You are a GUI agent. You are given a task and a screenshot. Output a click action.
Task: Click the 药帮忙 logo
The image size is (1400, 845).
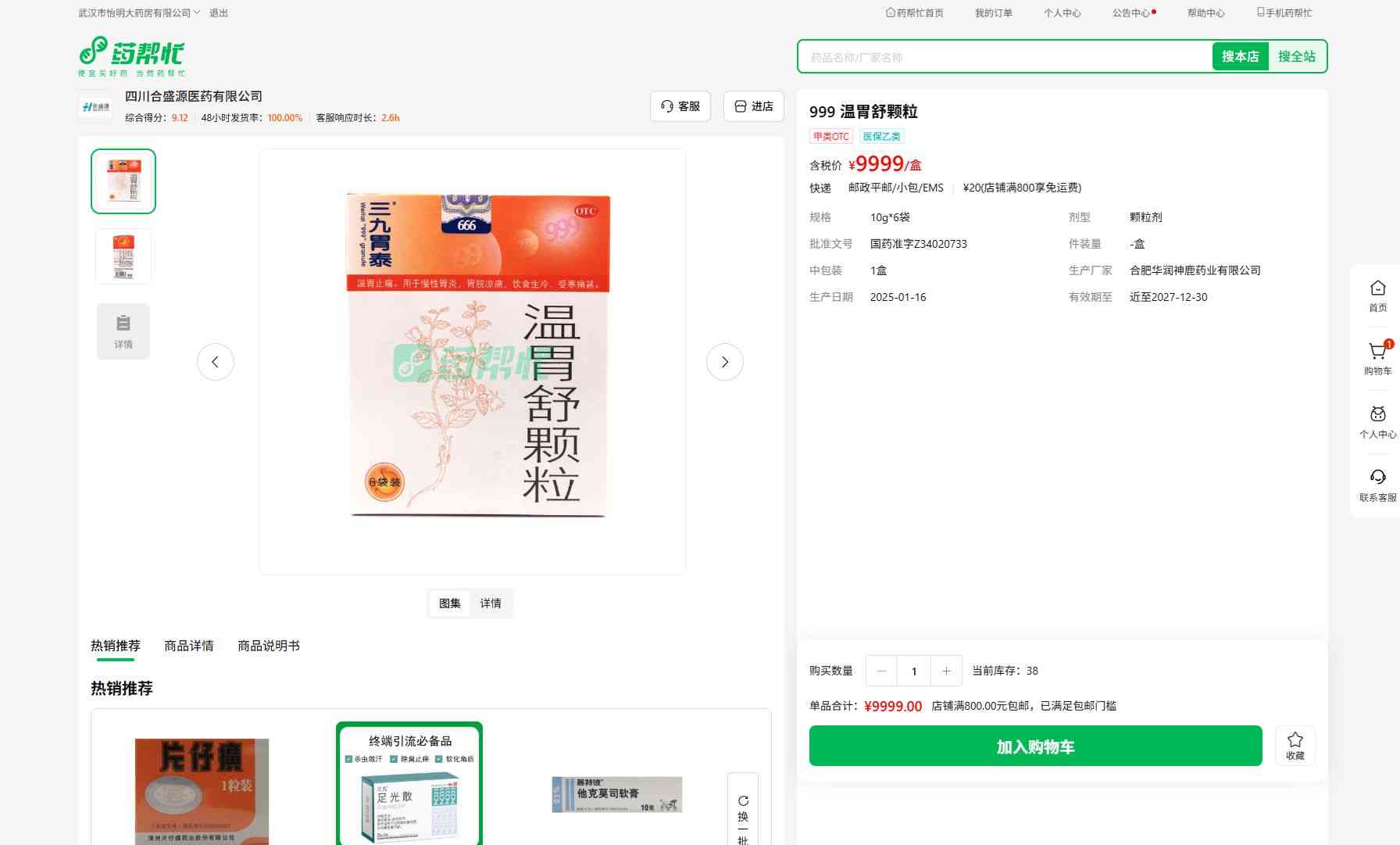tap(131, 55)
